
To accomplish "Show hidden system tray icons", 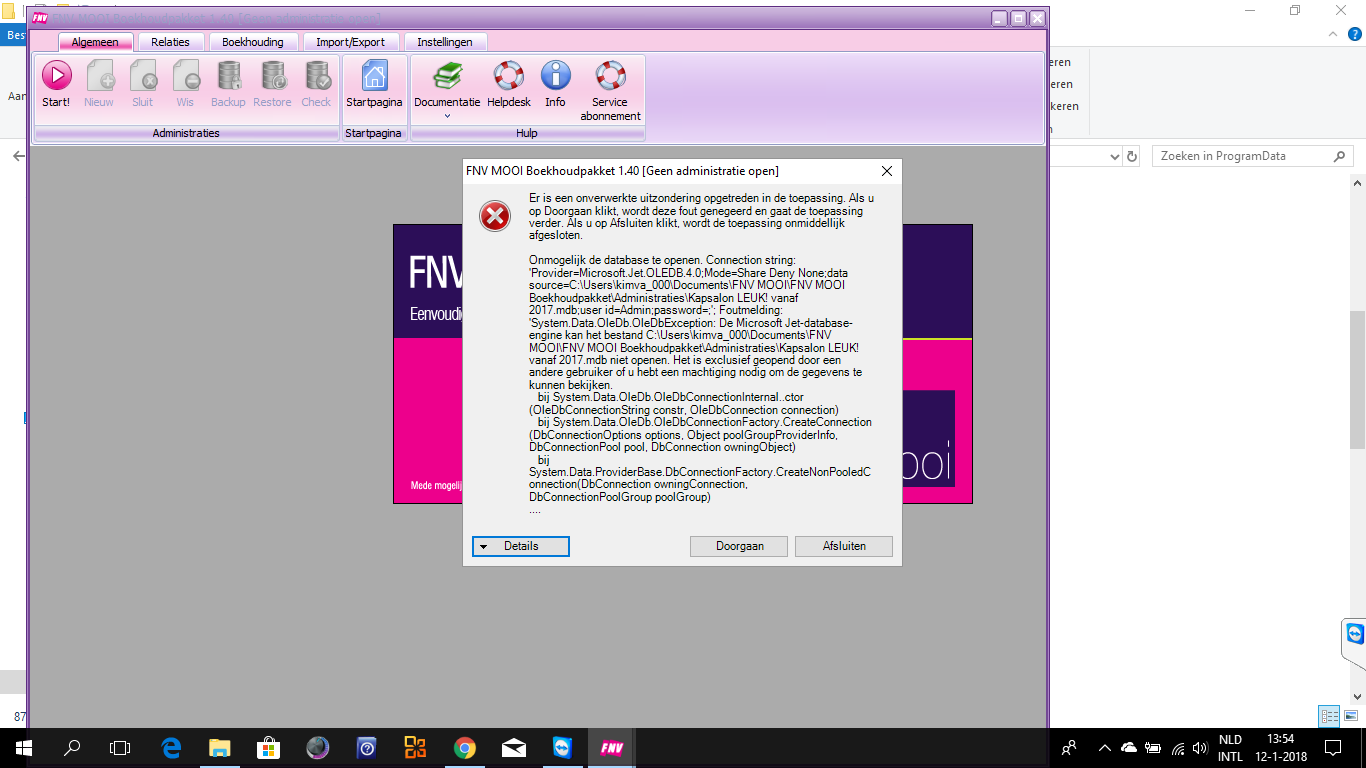I will pos(1105,748).
